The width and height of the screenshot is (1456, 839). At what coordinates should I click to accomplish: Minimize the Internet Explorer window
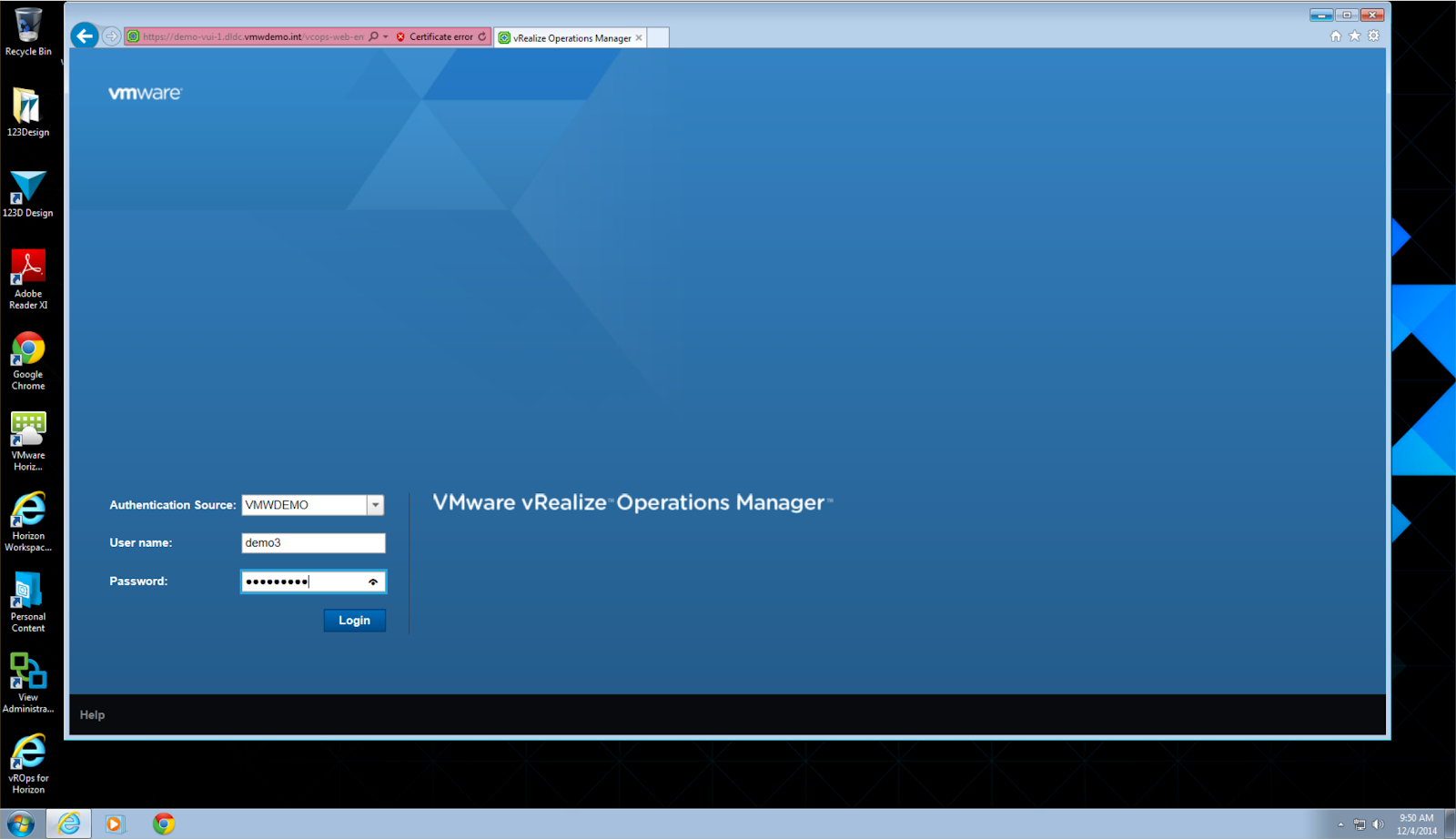coord(1321,15)
